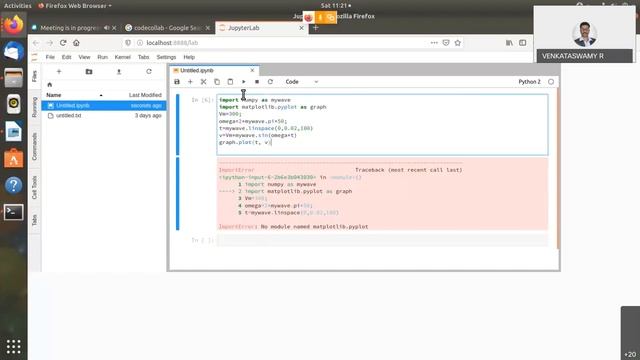The height and width of the screenshot is (360, 640).
Task: Open the cell type Code dropdown
Action: point(301,82)
